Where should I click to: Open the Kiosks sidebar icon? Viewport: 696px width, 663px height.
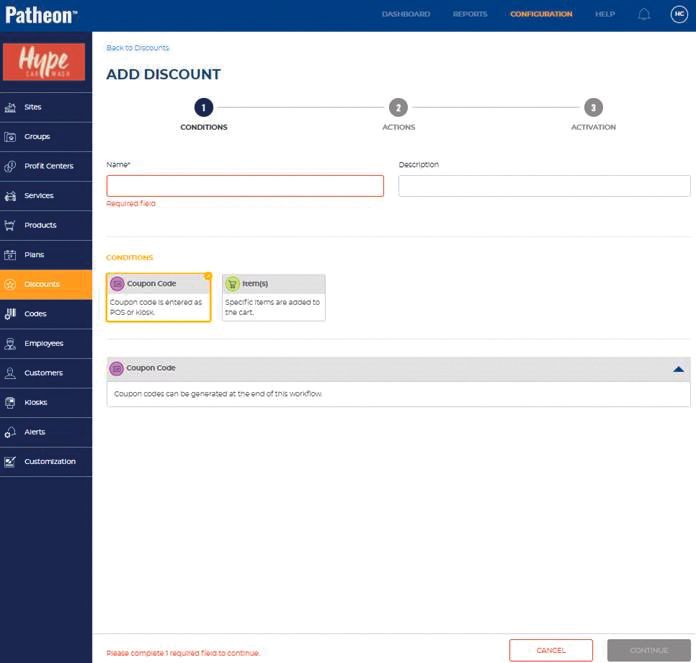(x=11, y=402)
